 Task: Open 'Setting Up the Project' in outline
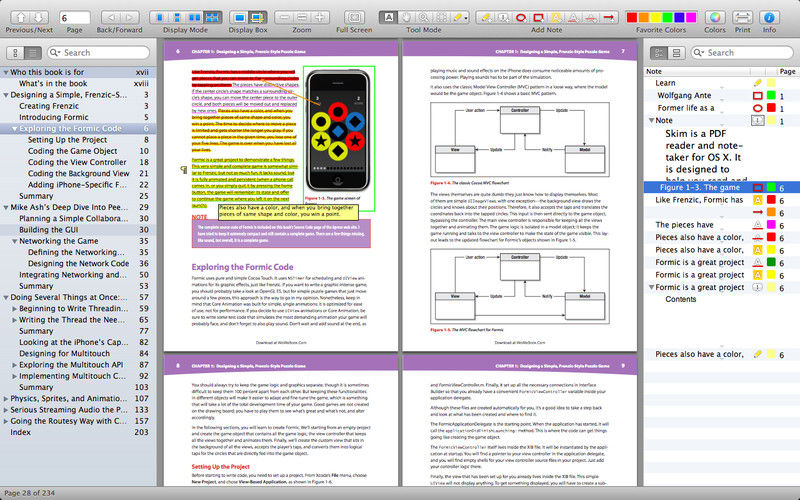(67, 140)
